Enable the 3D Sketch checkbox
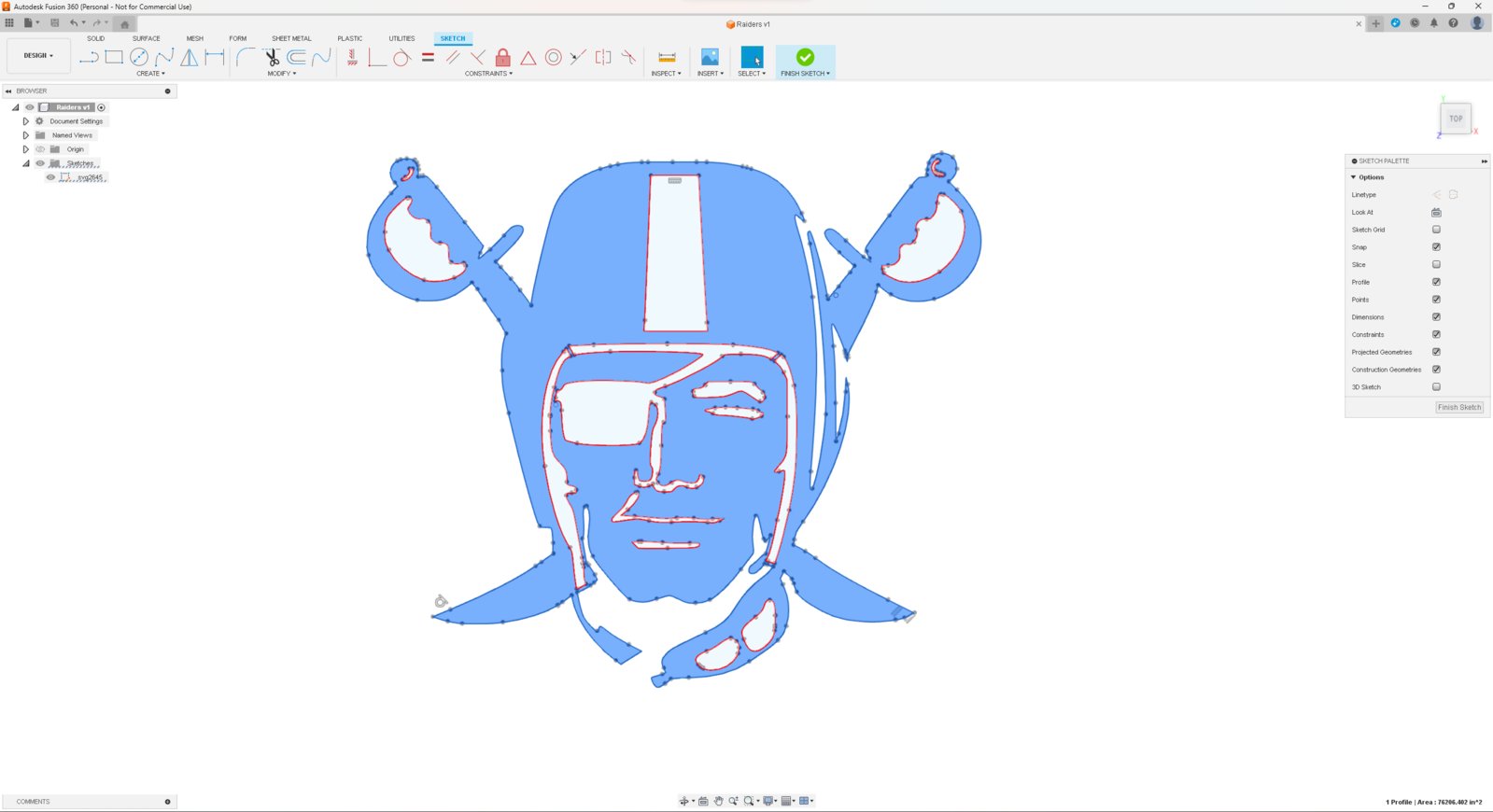Screen dimensions: 1493x812 1436,386
